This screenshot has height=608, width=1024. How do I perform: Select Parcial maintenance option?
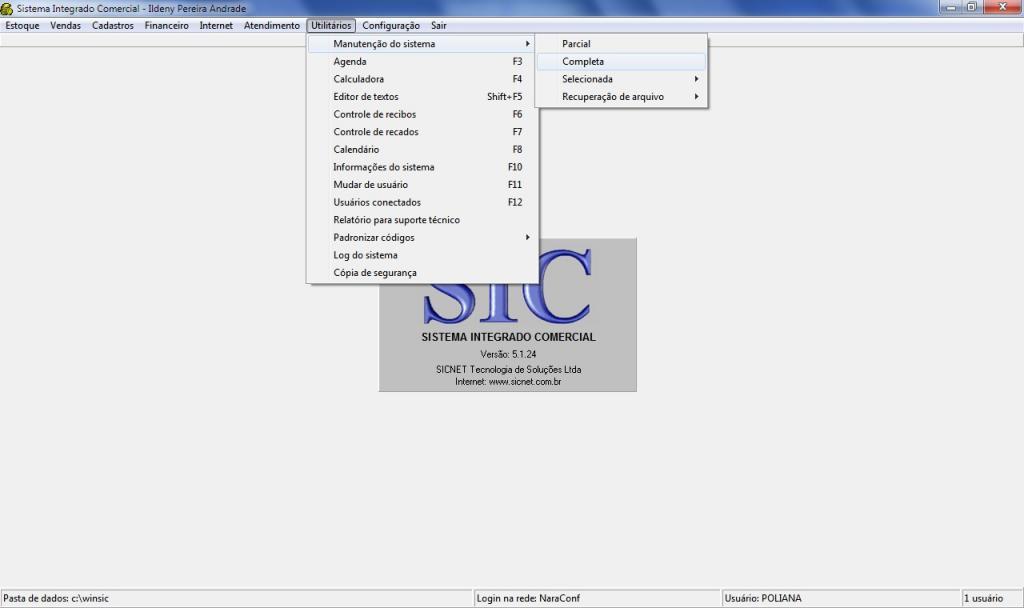point(621,44)
